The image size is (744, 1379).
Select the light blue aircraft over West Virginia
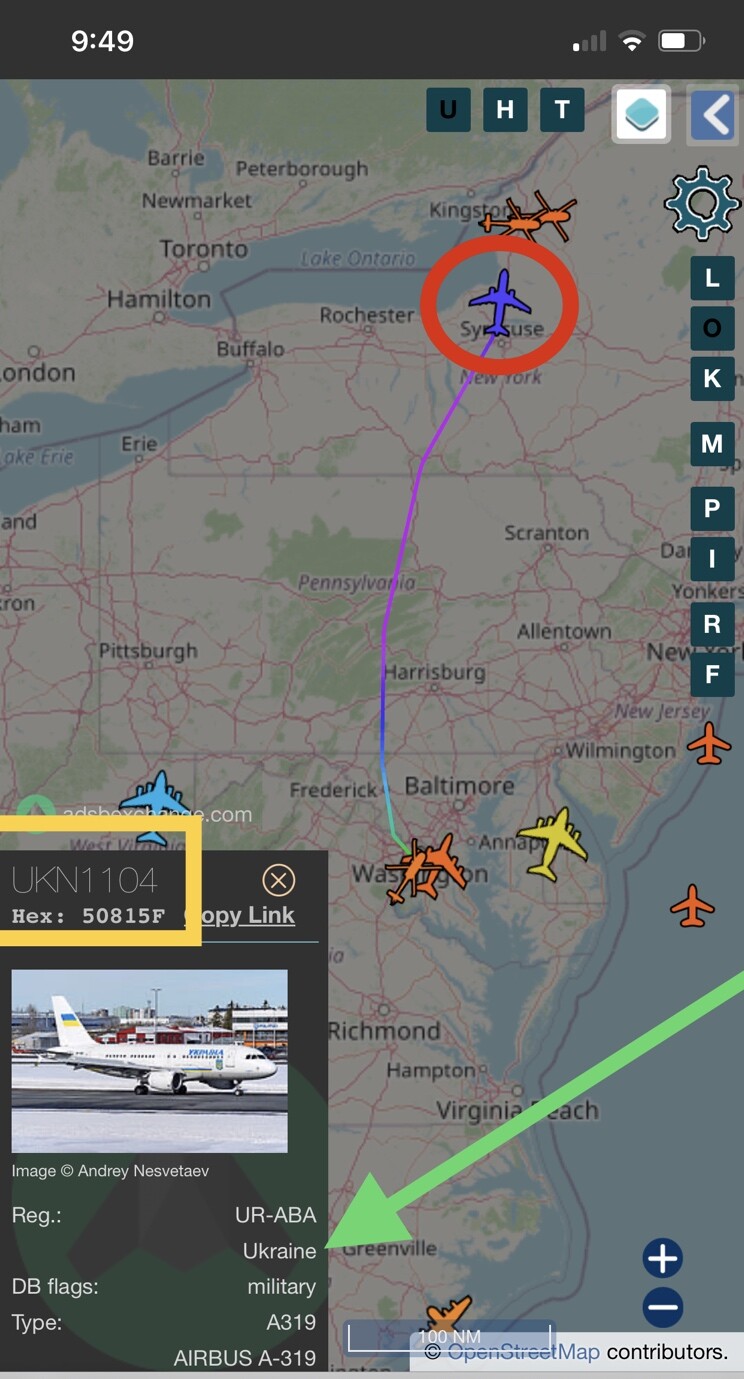155,806
